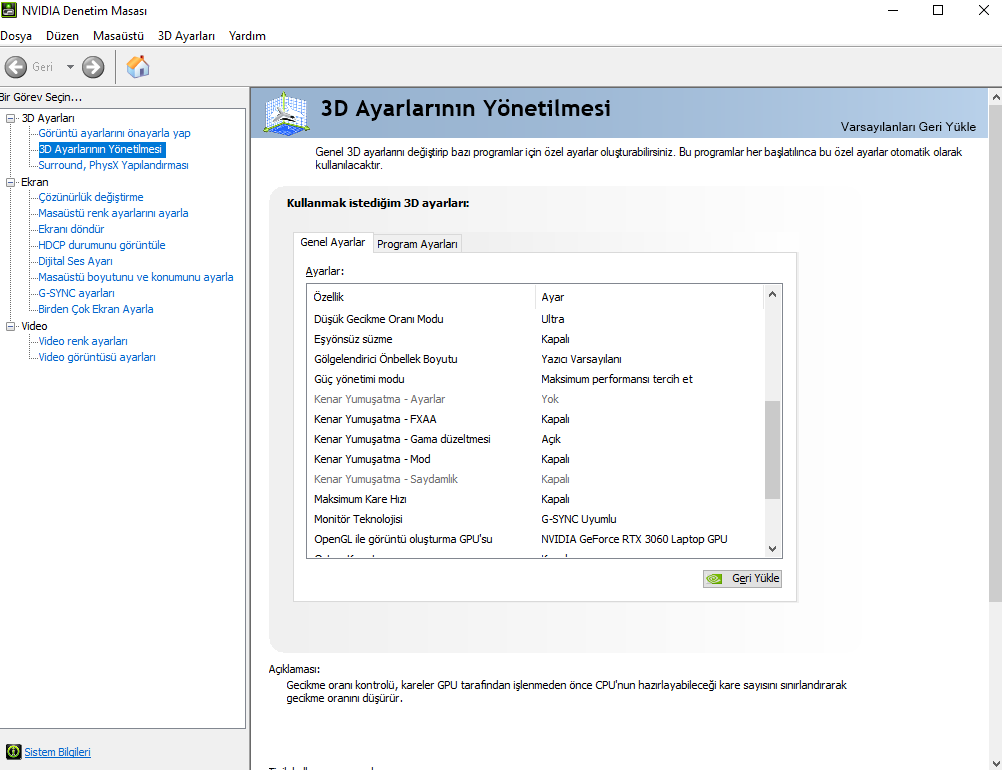Image resolution: width=1002 pixels, height=770 pixels.
Task: Switch to Genel Ayarlar tab
Action: [333, 242]
